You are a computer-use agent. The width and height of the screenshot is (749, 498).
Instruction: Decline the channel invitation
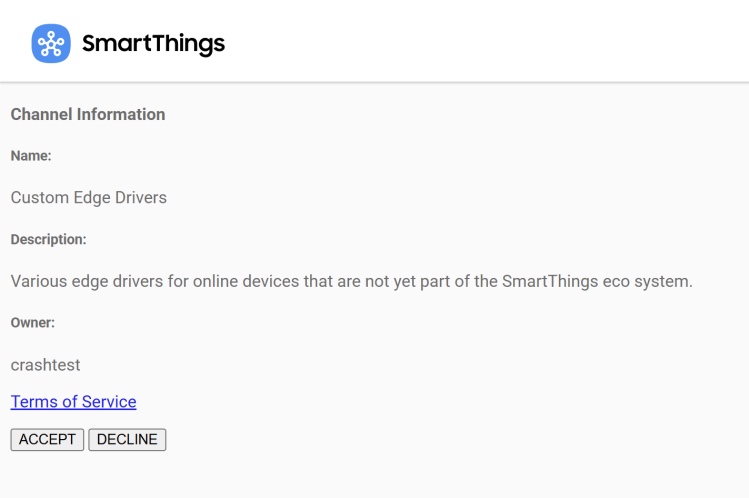pyautogui.click(x=127, y=440)
